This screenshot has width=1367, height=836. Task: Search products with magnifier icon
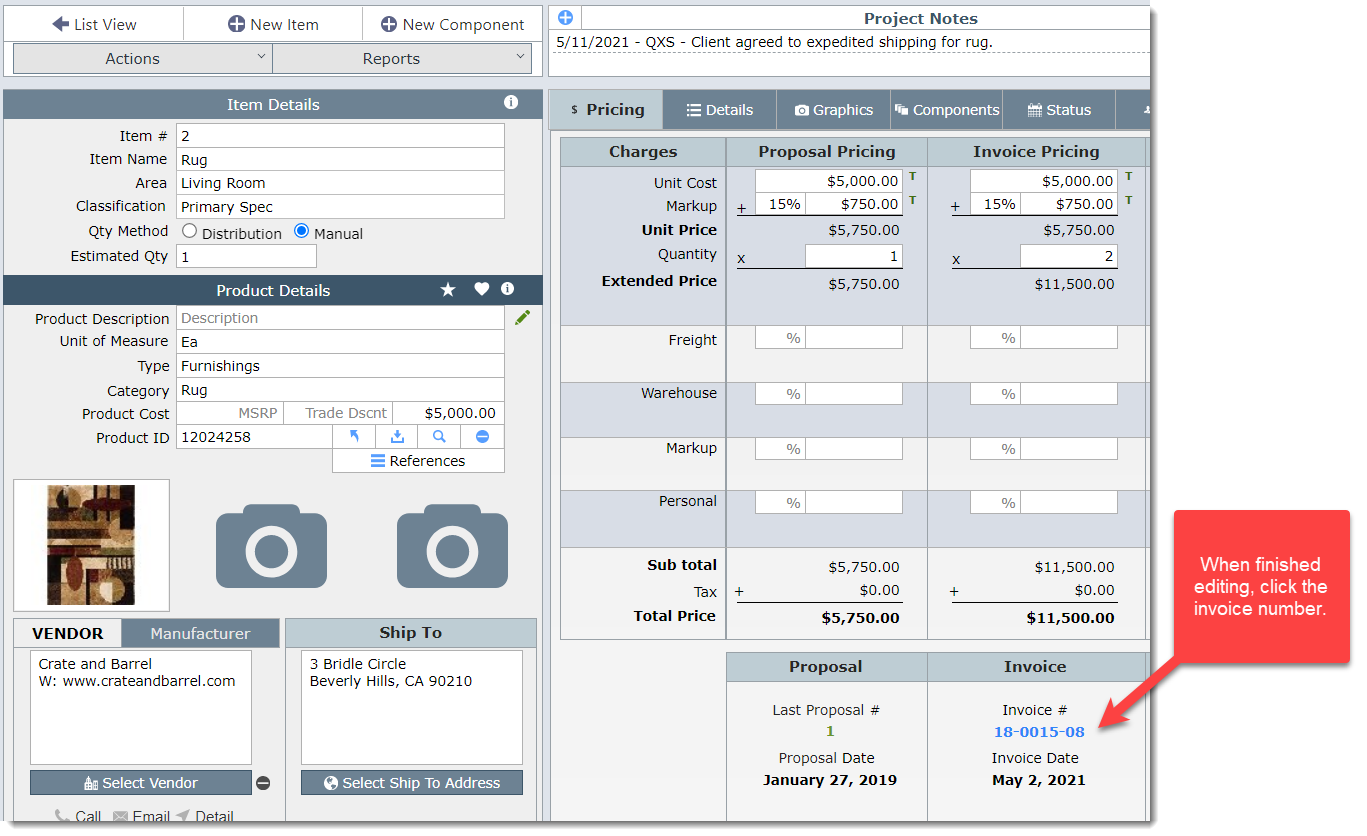pyautogui.click(x=439, y=437)
